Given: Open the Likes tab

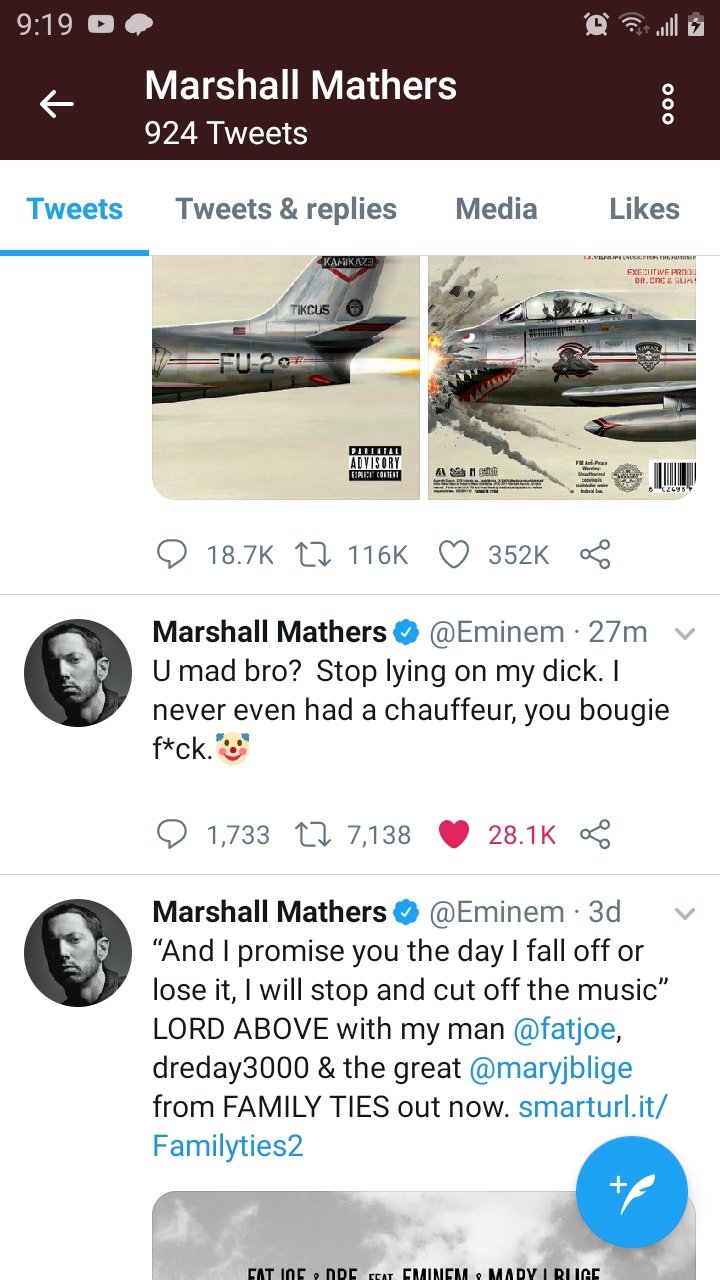Looking at the screenshot, I should pos(644,209).
